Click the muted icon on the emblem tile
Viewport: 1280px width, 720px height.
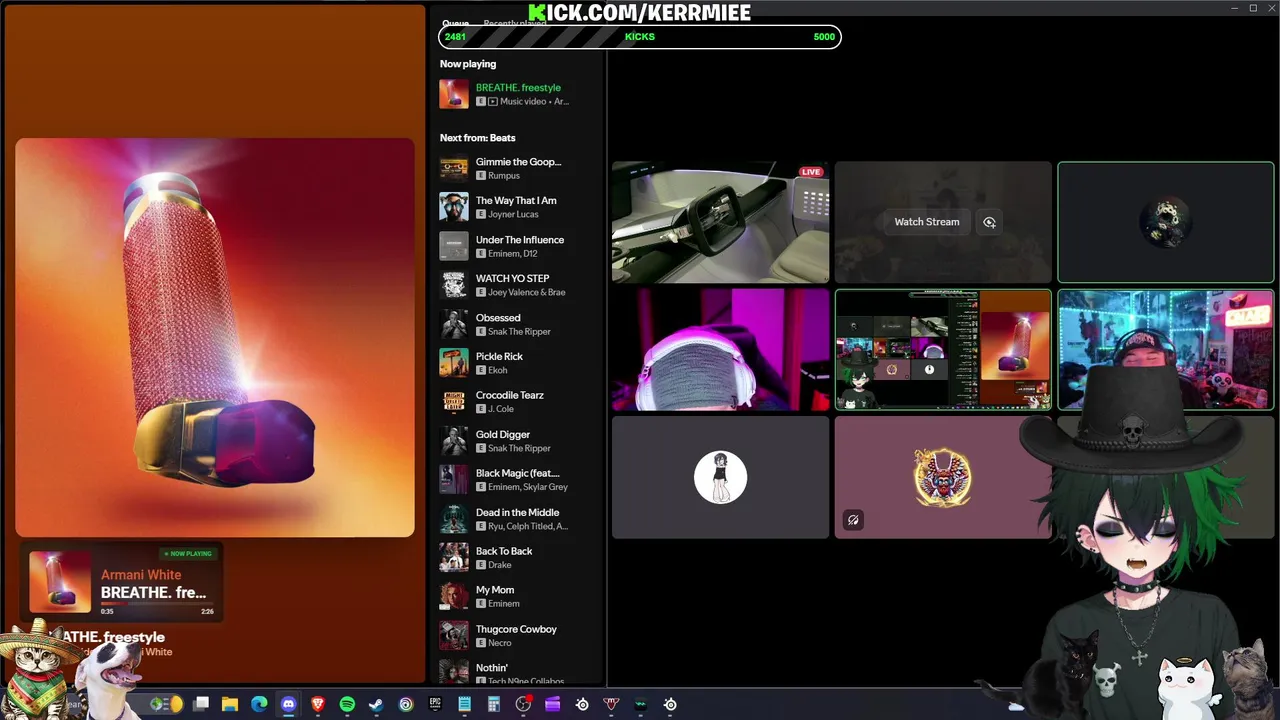pos(853,520)
